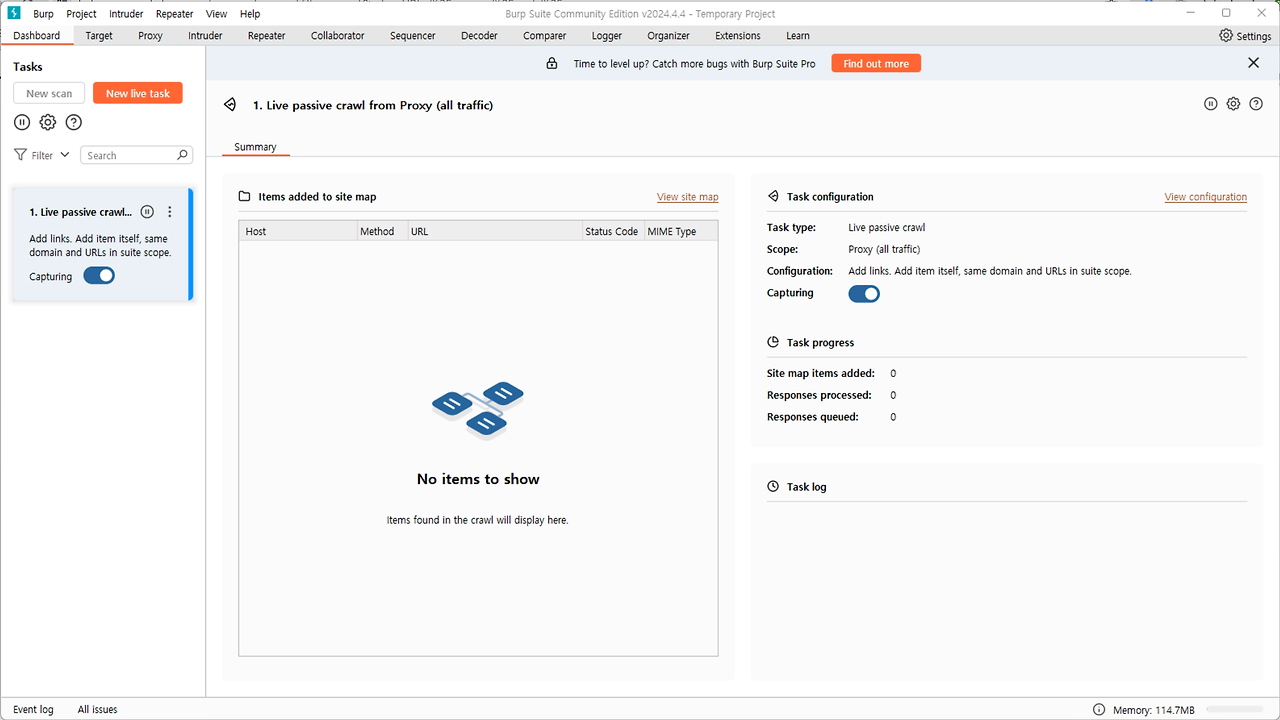Click search magnifier icon in Tasks

tap(182, 155)
